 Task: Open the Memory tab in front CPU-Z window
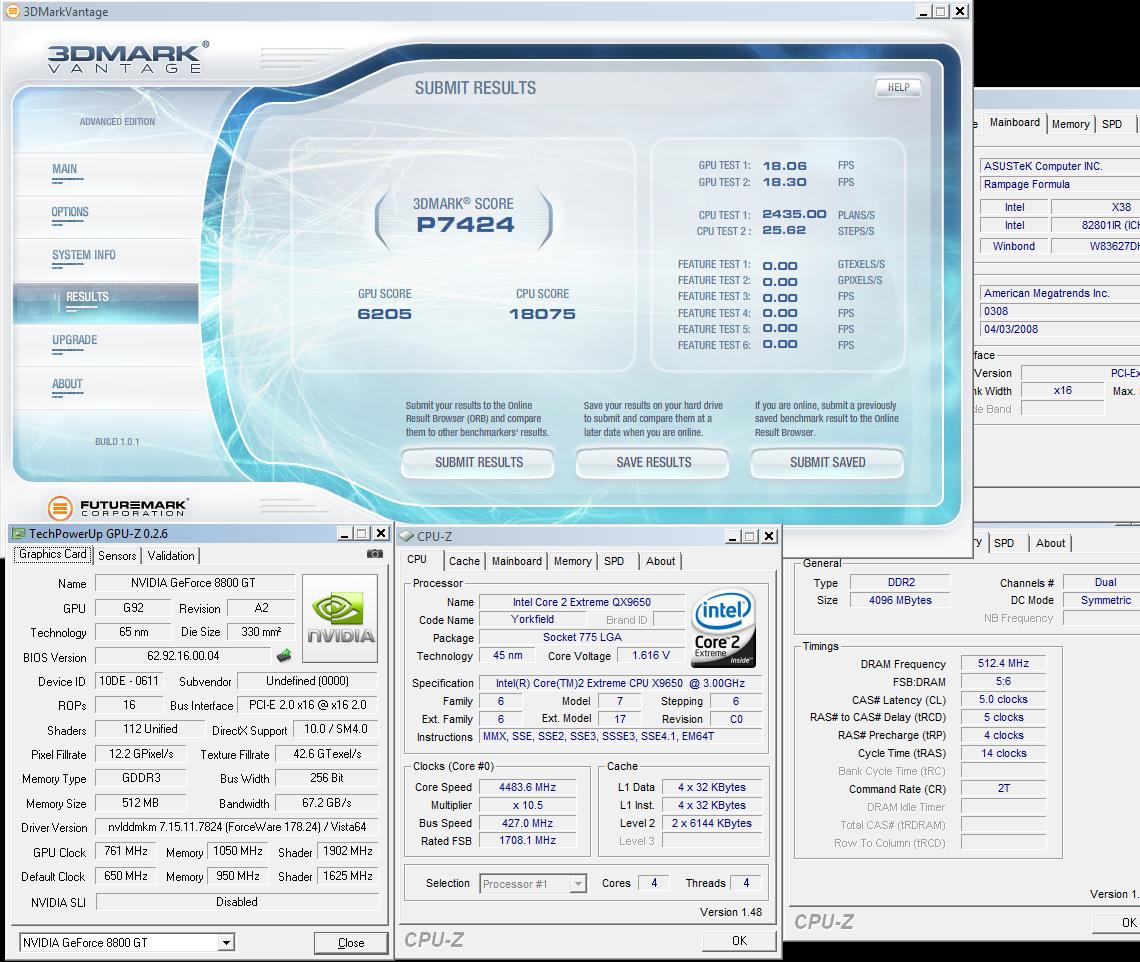(x=572, y=561)
